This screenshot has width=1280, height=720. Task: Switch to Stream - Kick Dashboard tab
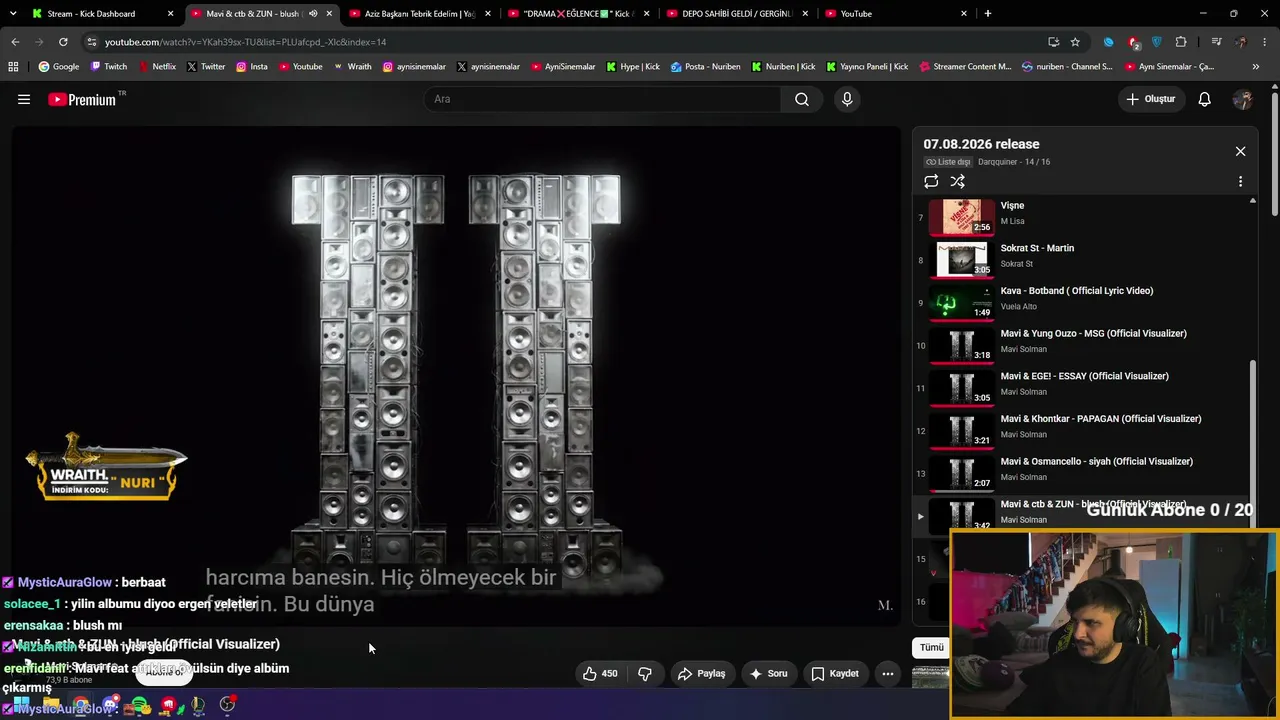pos(101,14)
